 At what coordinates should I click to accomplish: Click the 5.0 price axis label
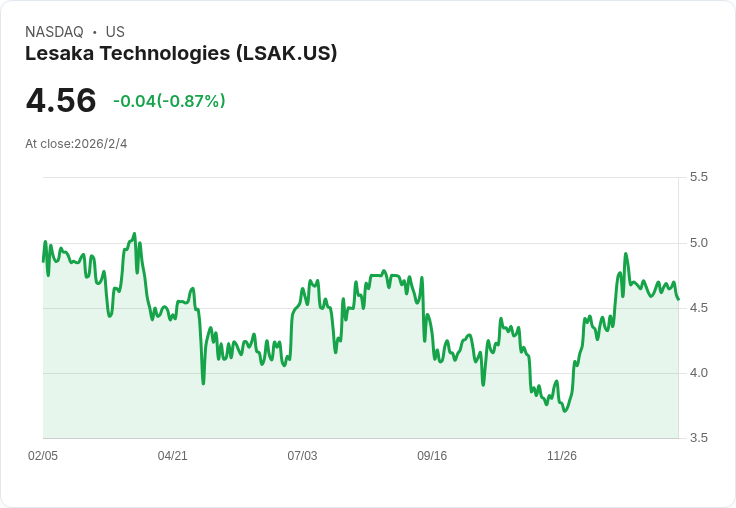[x=698, y=243]
